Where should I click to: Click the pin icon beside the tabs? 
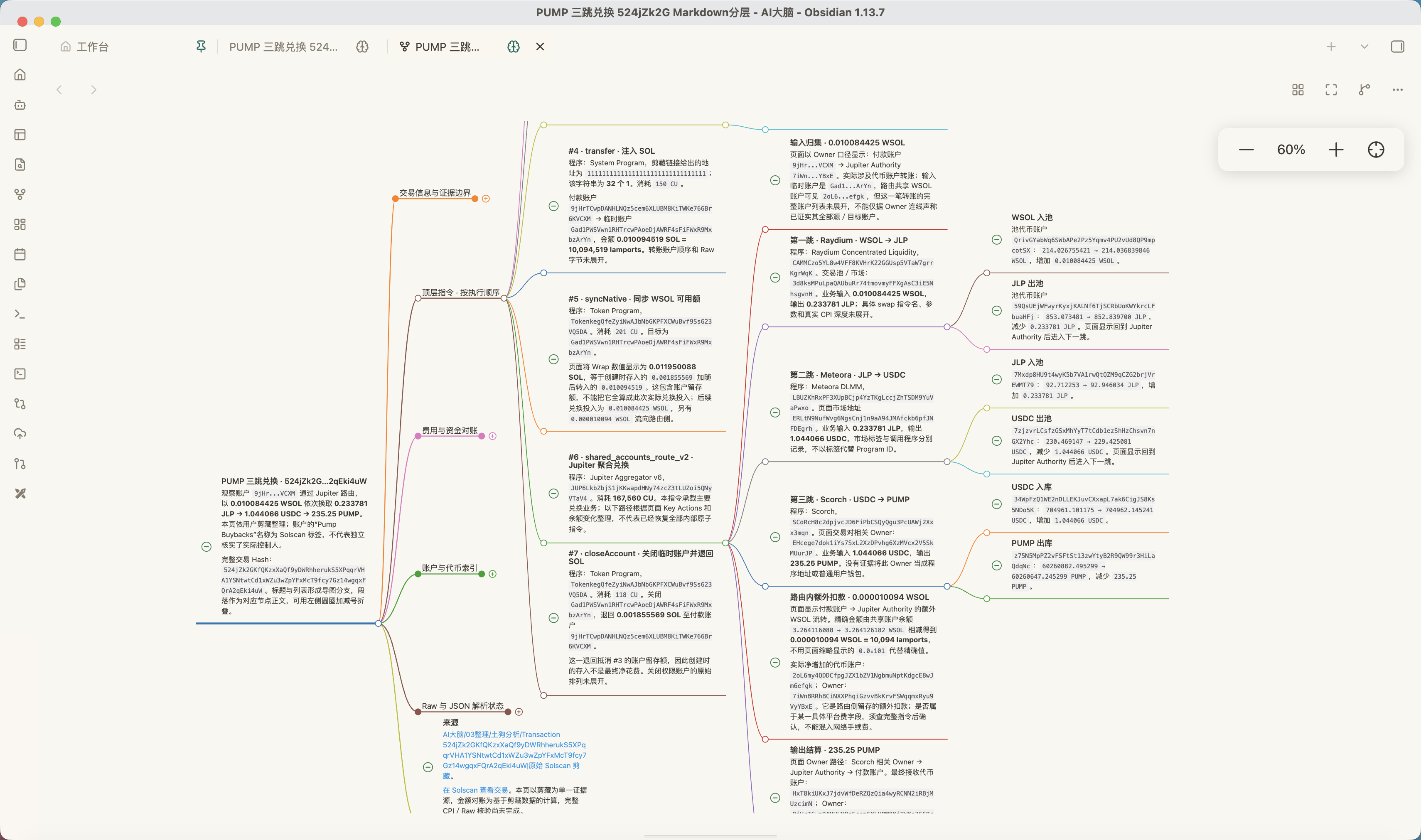(x=201, y=47)
